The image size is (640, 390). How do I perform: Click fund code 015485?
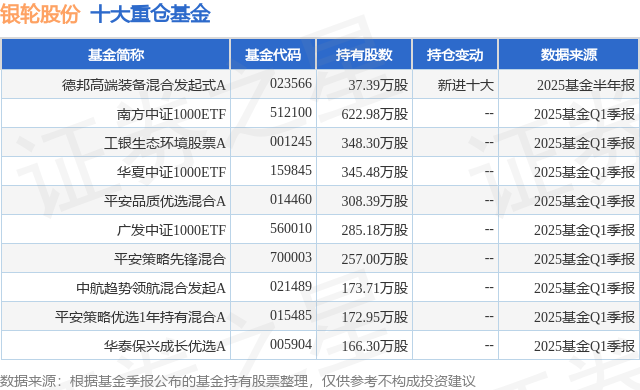click(291, 315)
